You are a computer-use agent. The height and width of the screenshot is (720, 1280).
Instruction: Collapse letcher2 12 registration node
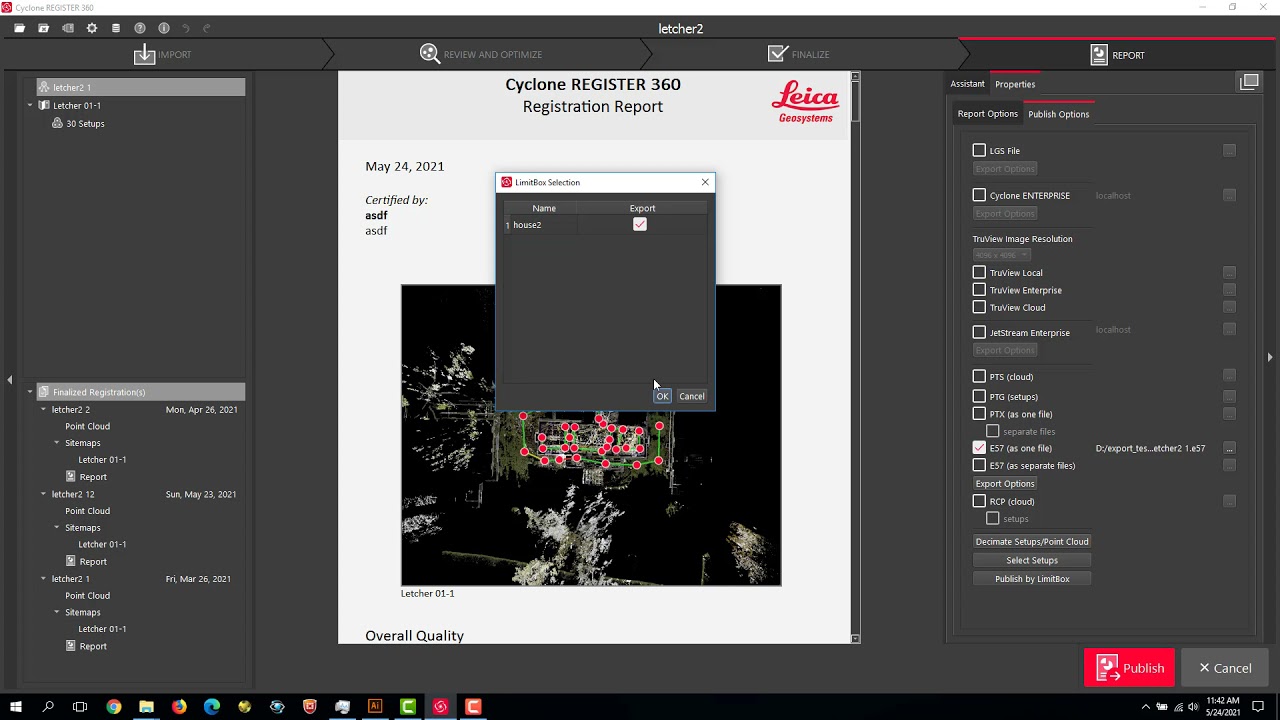click(x=44, y=494)
